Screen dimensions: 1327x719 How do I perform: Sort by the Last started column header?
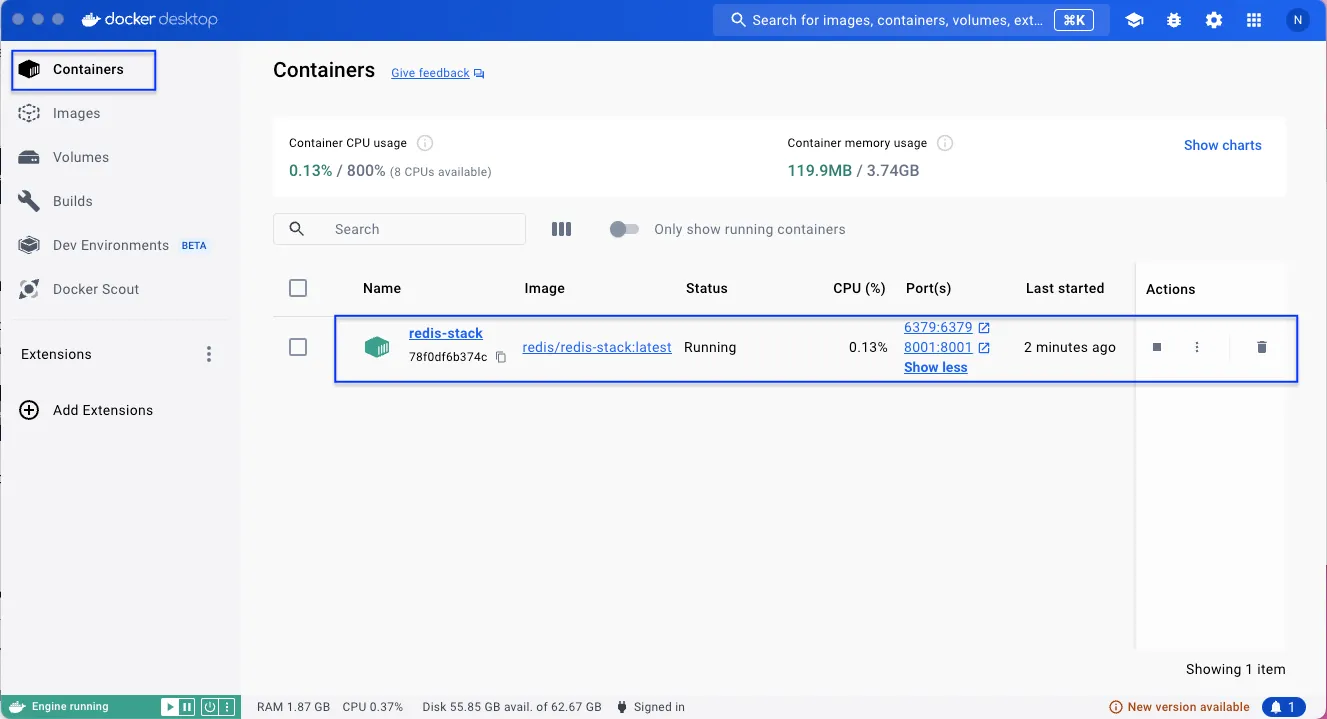pyautogui.click(x=1065, y=288)
